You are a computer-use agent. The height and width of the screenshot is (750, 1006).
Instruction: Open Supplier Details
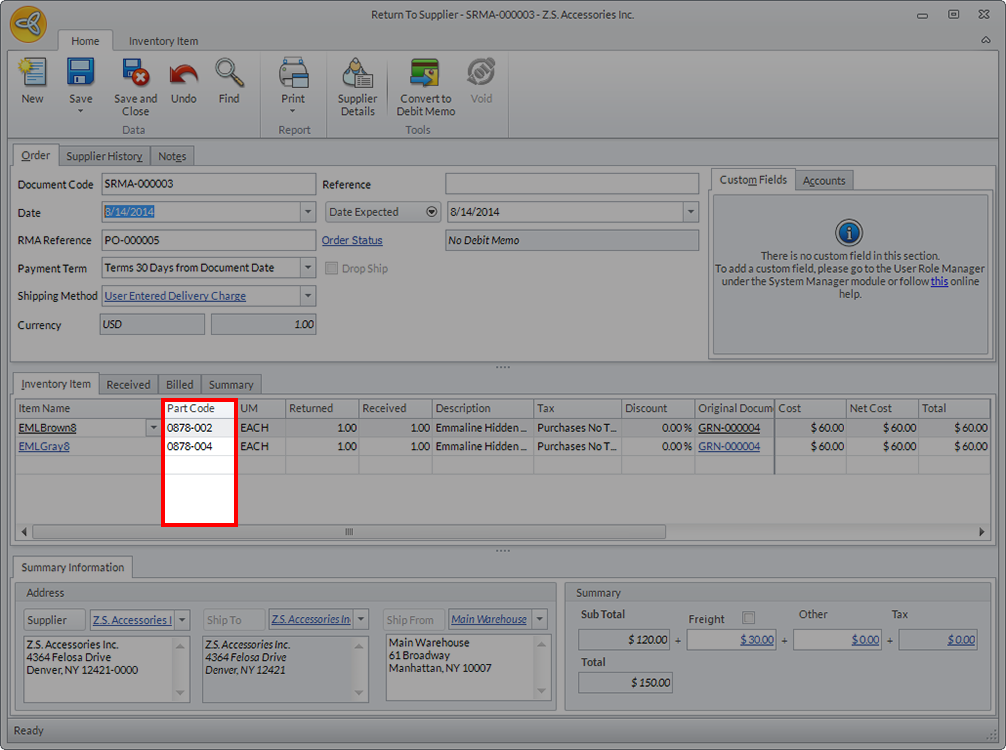[x=357, y=75]
